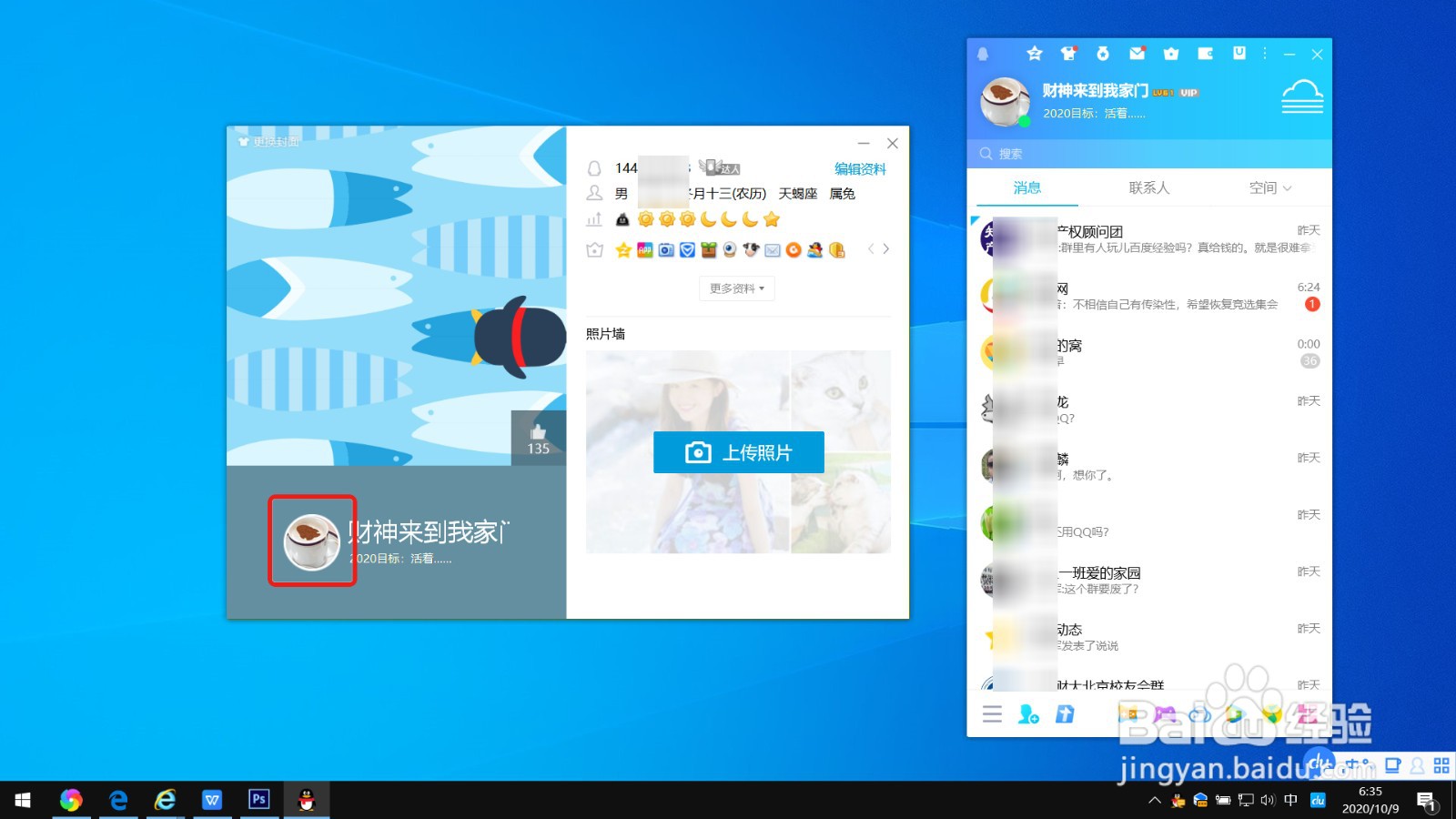This screenshot has width=1456, height=819.
Task: Open the main menu hamburger icon
Action: (x=992, y=715)
